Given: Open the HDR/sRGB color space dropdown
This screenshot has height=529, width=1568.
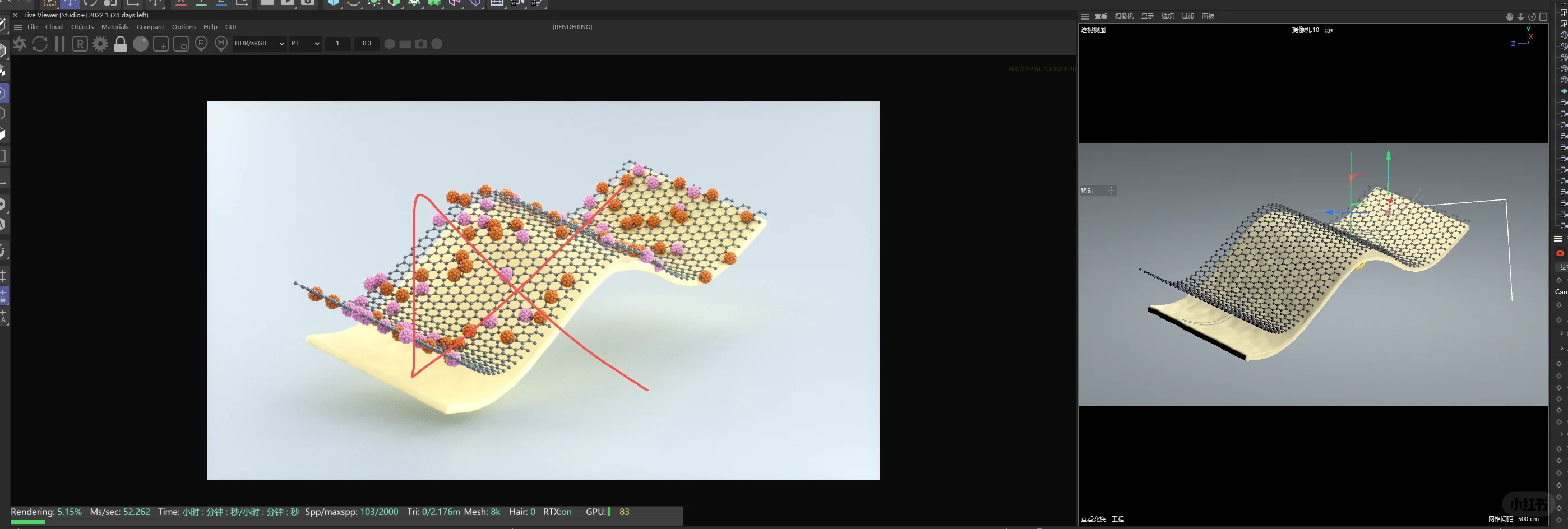Looking at the screenshot, I should pos(260,44).
